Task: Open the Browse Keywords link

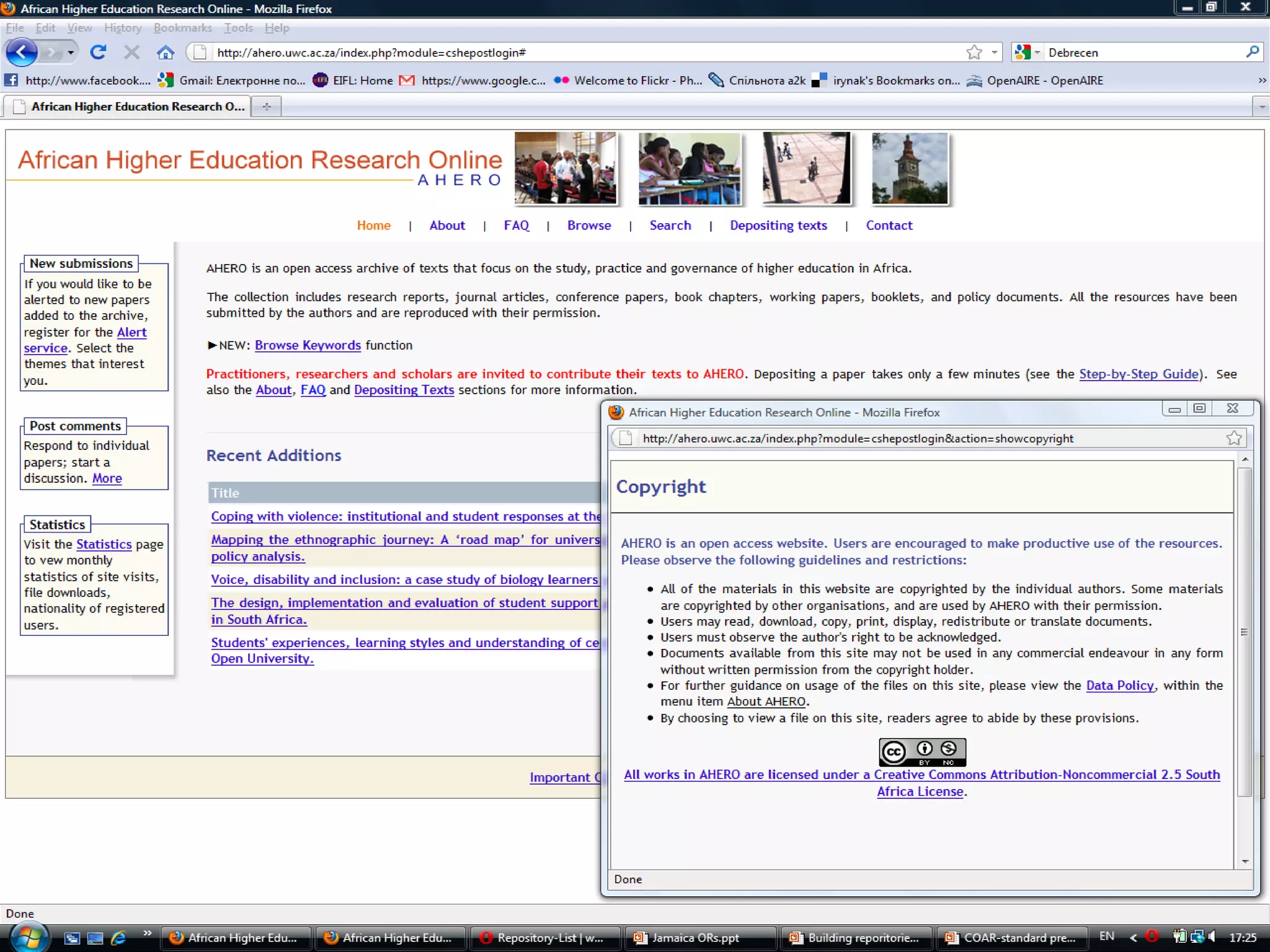Action: click(308, 345)
